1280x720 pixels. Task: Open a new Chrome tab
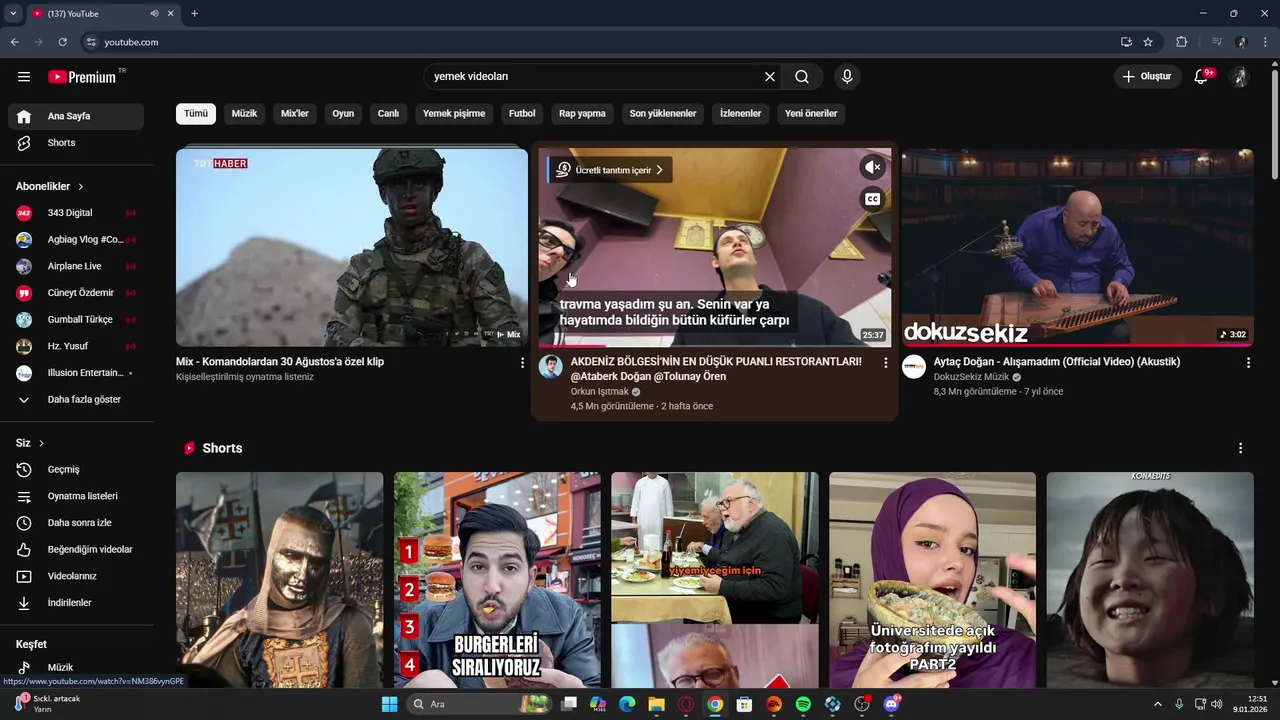click(194, 13)
